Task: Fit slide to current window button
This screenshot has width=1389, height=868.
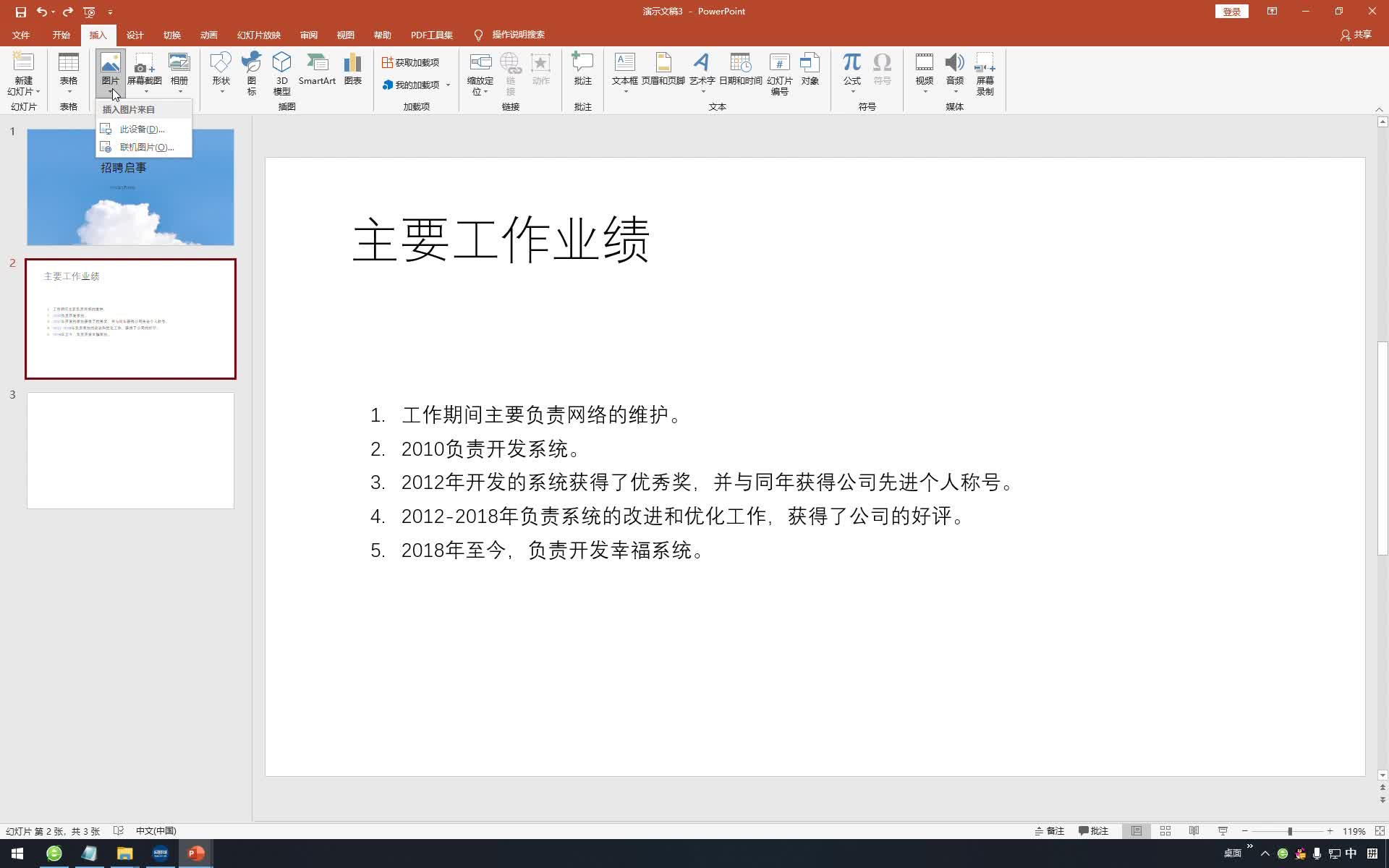Action: click(x=1380, y=831)
